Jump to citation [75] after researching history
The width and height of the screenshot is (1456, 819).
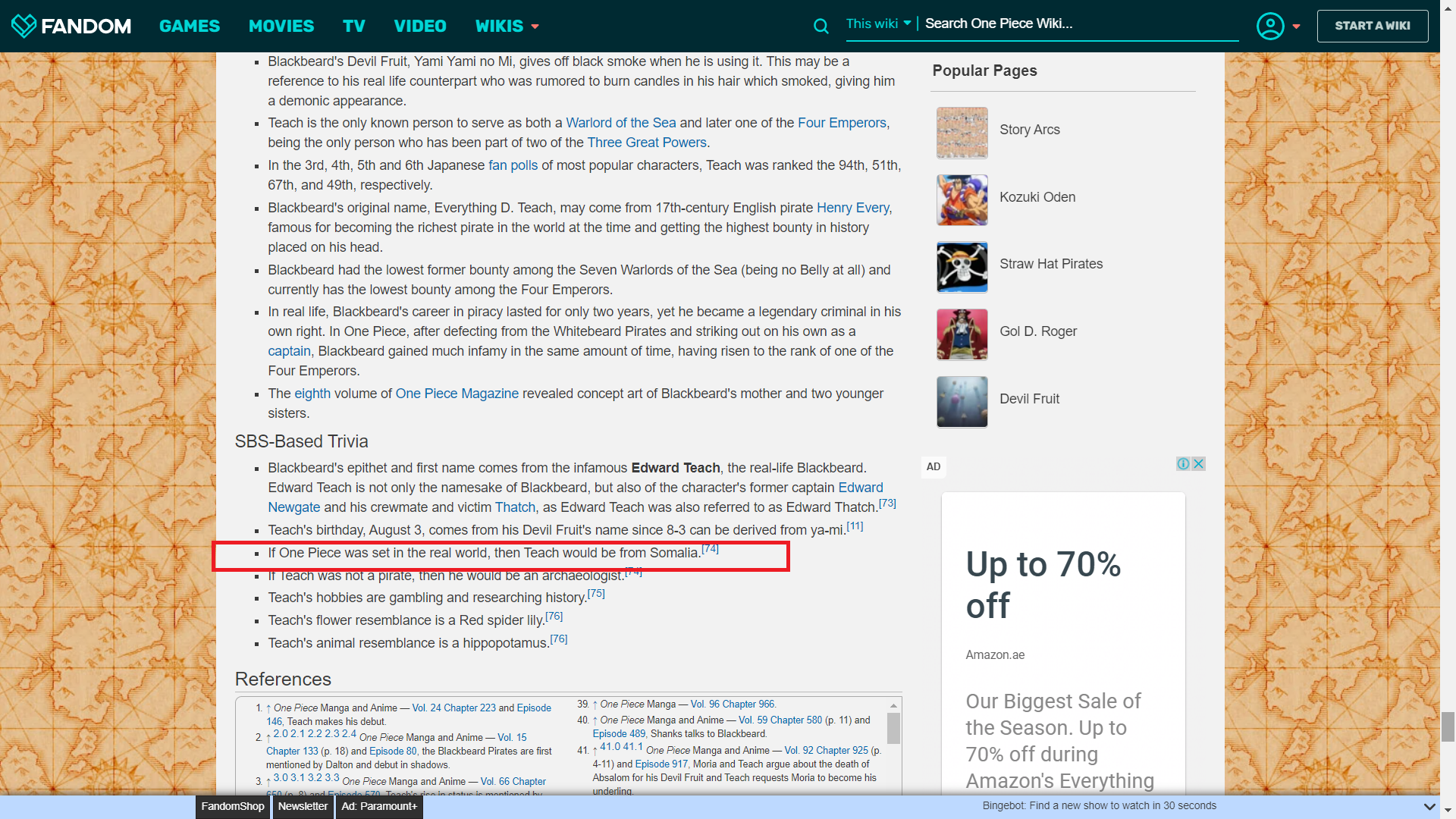596,594
